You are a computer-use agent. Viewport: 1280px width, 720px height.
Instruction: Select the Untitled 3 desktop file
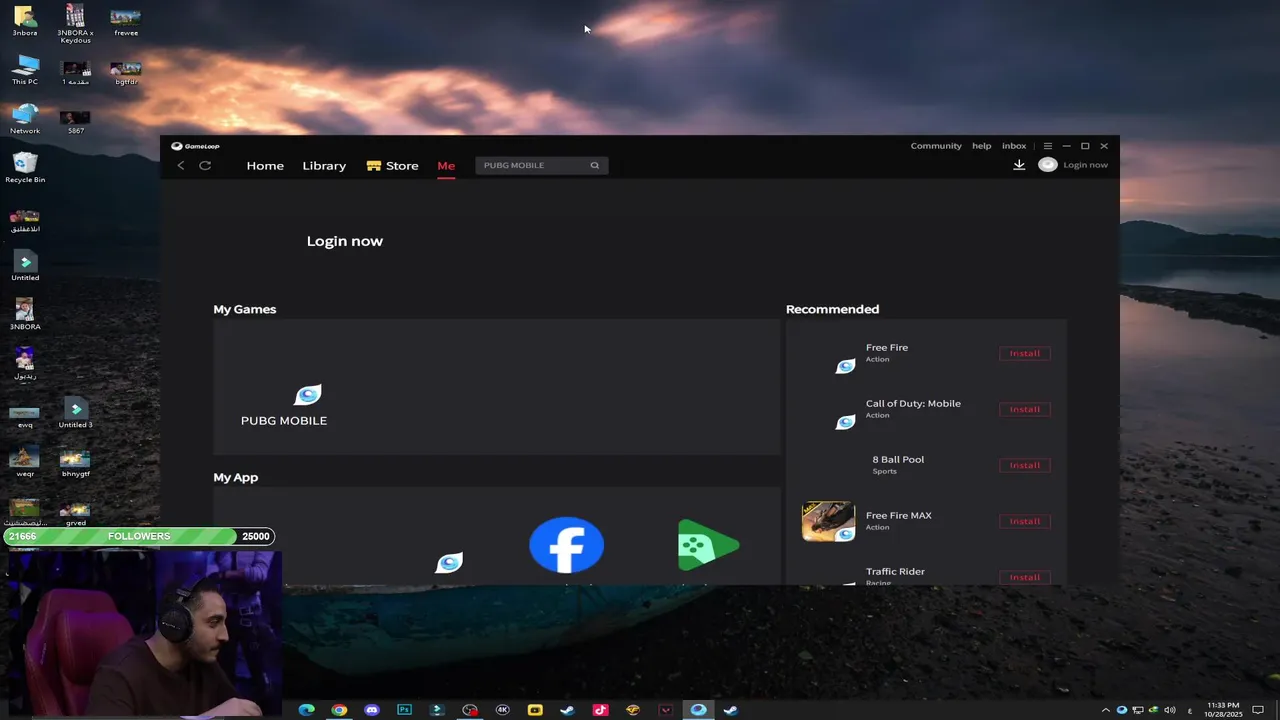pyautogui.click(x=75, y=413)
